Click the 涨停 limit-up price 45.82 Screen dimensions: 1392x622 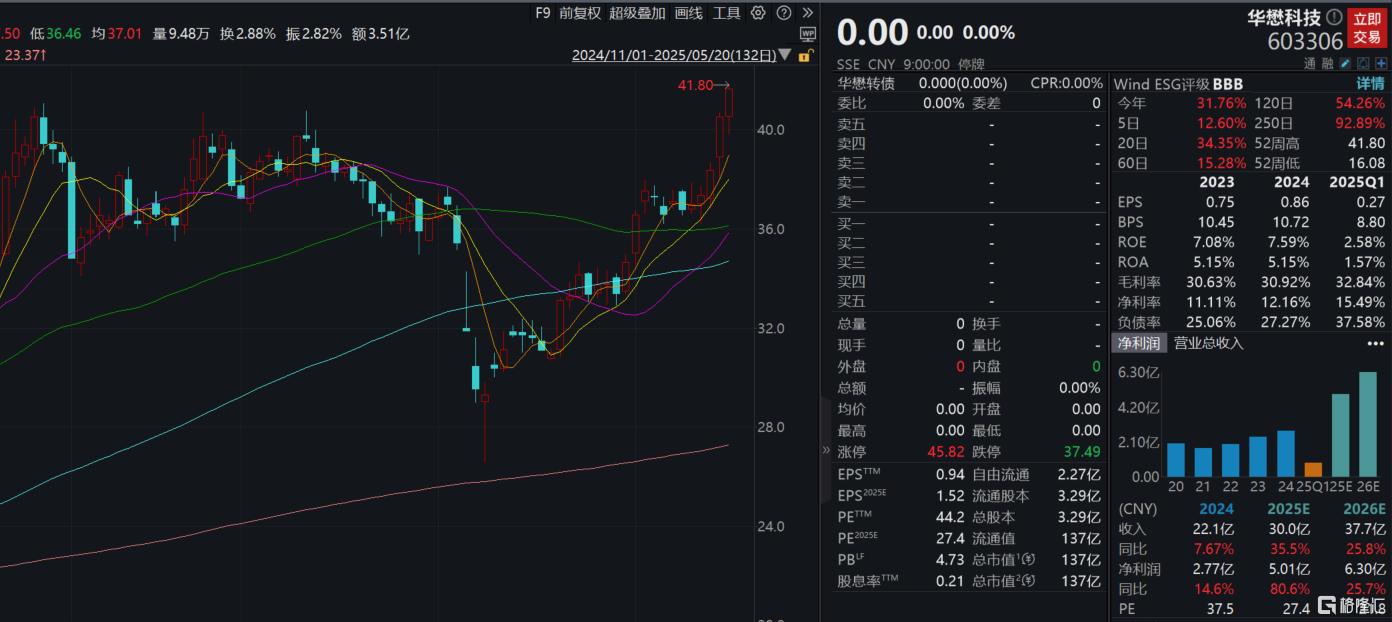(x=944, y=452)
